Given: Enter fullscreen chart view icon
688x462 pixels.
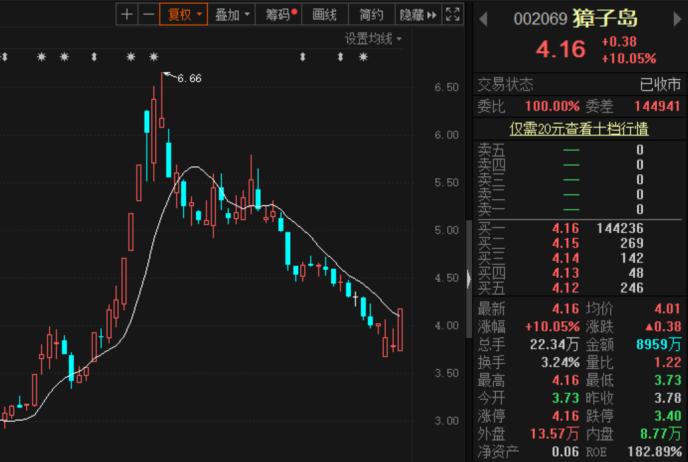Looking at the screenshot, I should 452,14.
